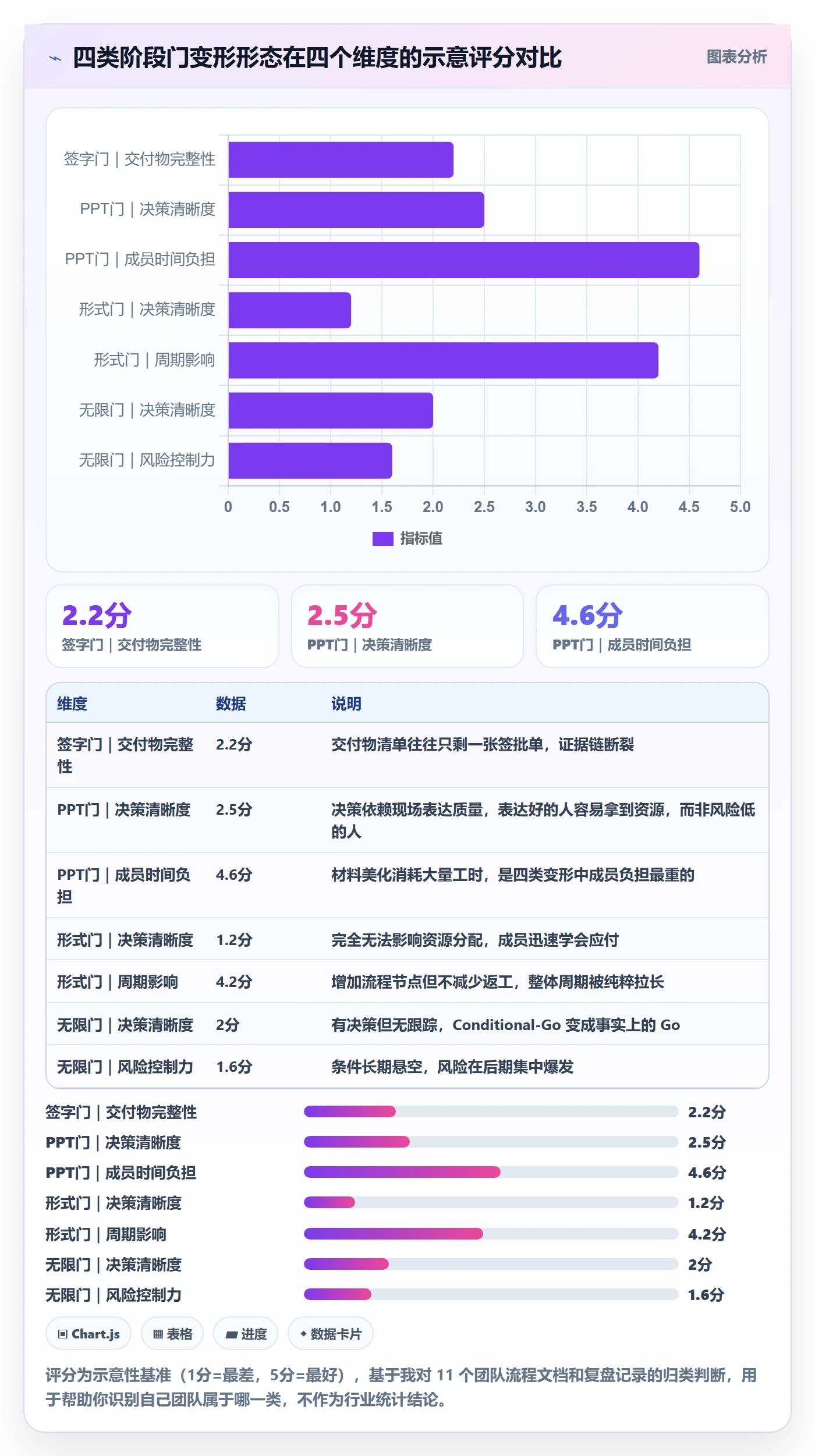Click the 表格 tag chip
The width and height of the screenshot is (815, 1456).
click(x=172, y=1334)
